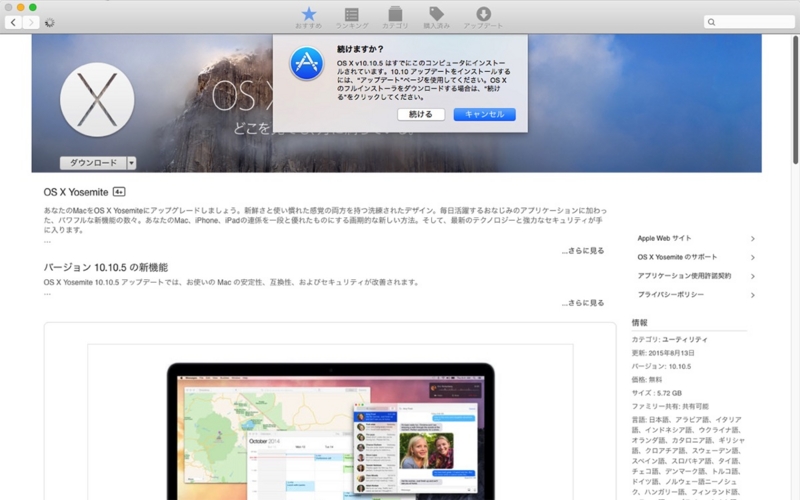Expand the description with さらに見る
The image size is (800, 500).
[x=583, y=251]
